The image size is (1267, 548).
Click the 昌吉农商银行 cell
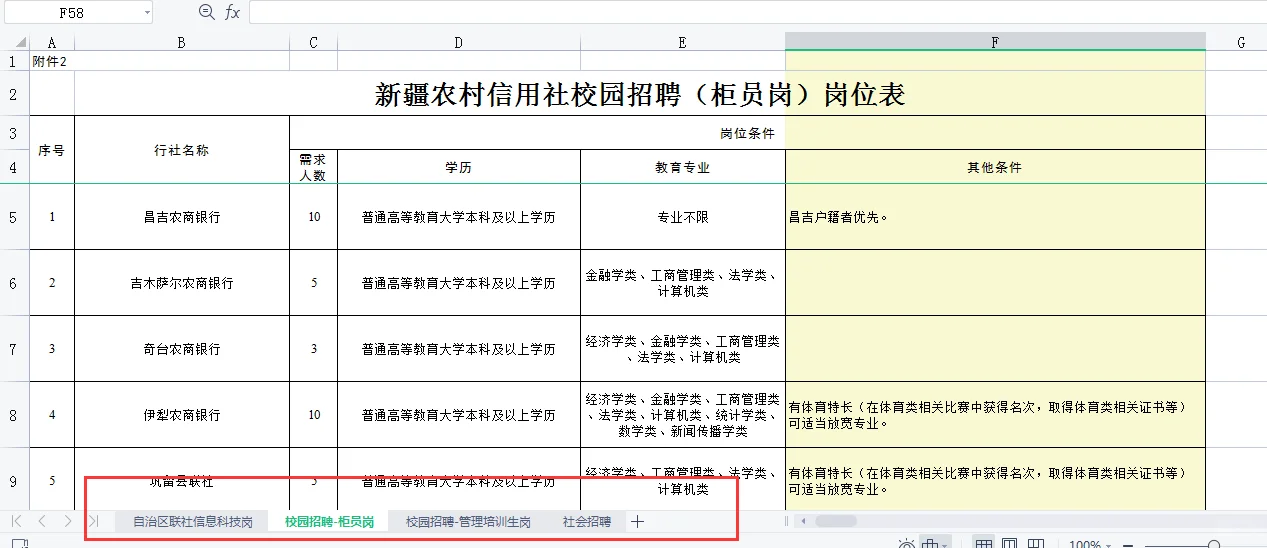pos(182,217)
